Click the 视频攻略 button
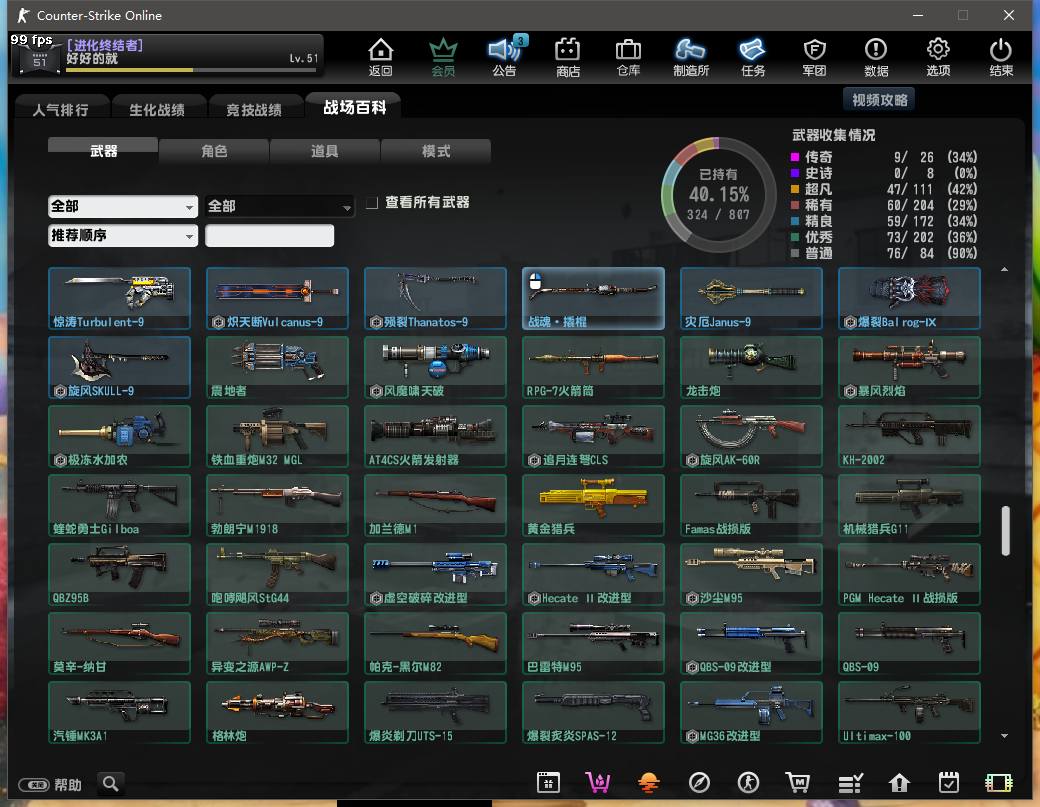 (880, 100)
